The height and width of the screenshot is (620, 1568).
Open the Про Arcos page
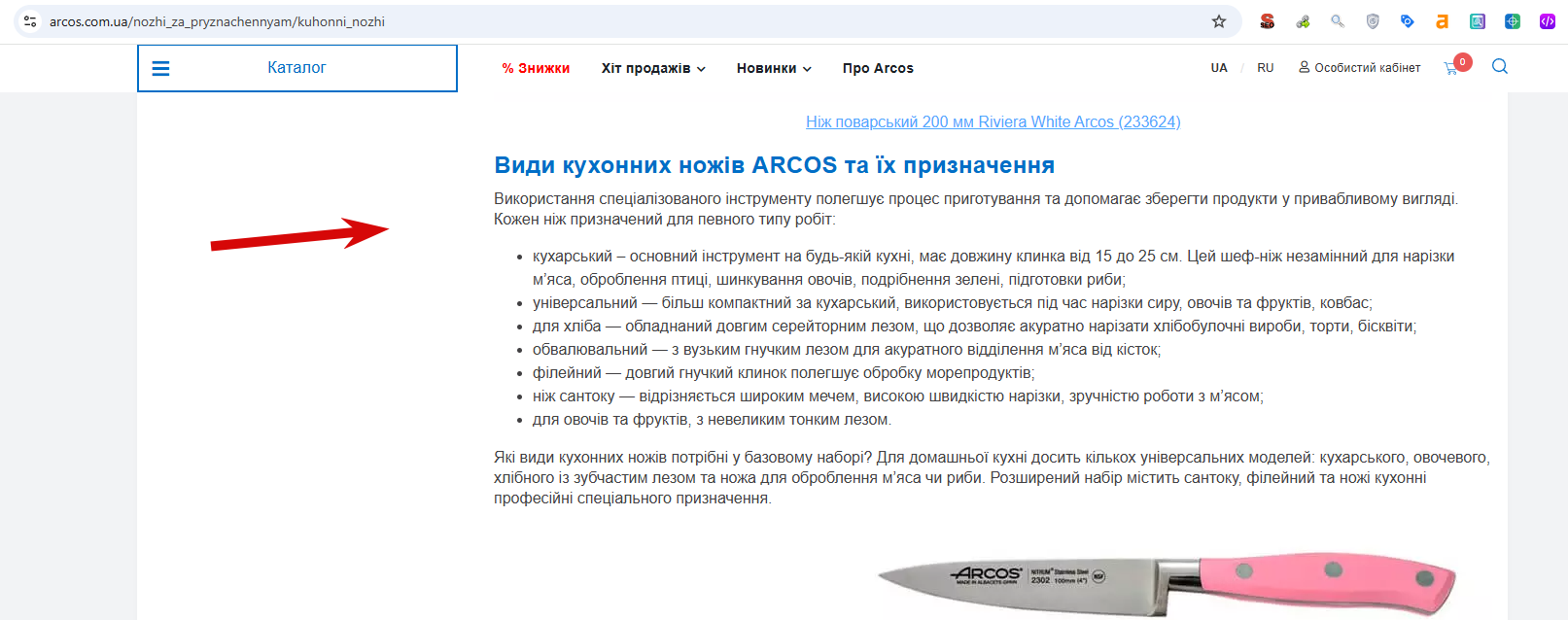pyautogui.click(x=878, y=68)
